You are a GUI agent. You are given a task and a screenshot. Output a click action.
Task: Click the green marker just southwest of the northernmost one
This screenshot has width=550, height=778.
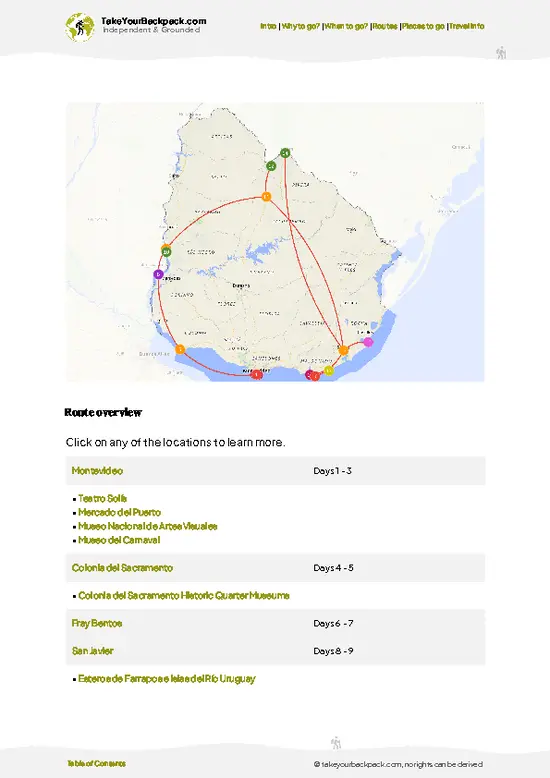[x=271, y=166]
